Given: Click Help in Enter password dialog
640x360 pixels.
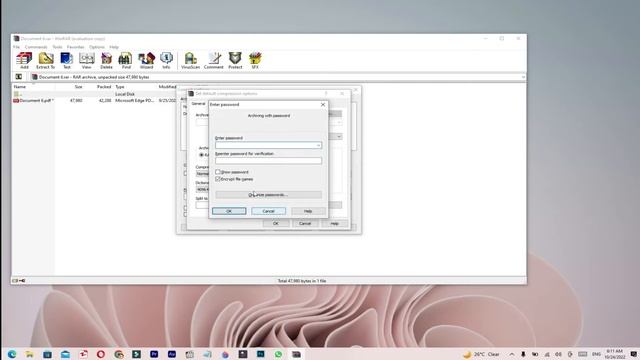Looking at the screenshot, I should (308, 211).
